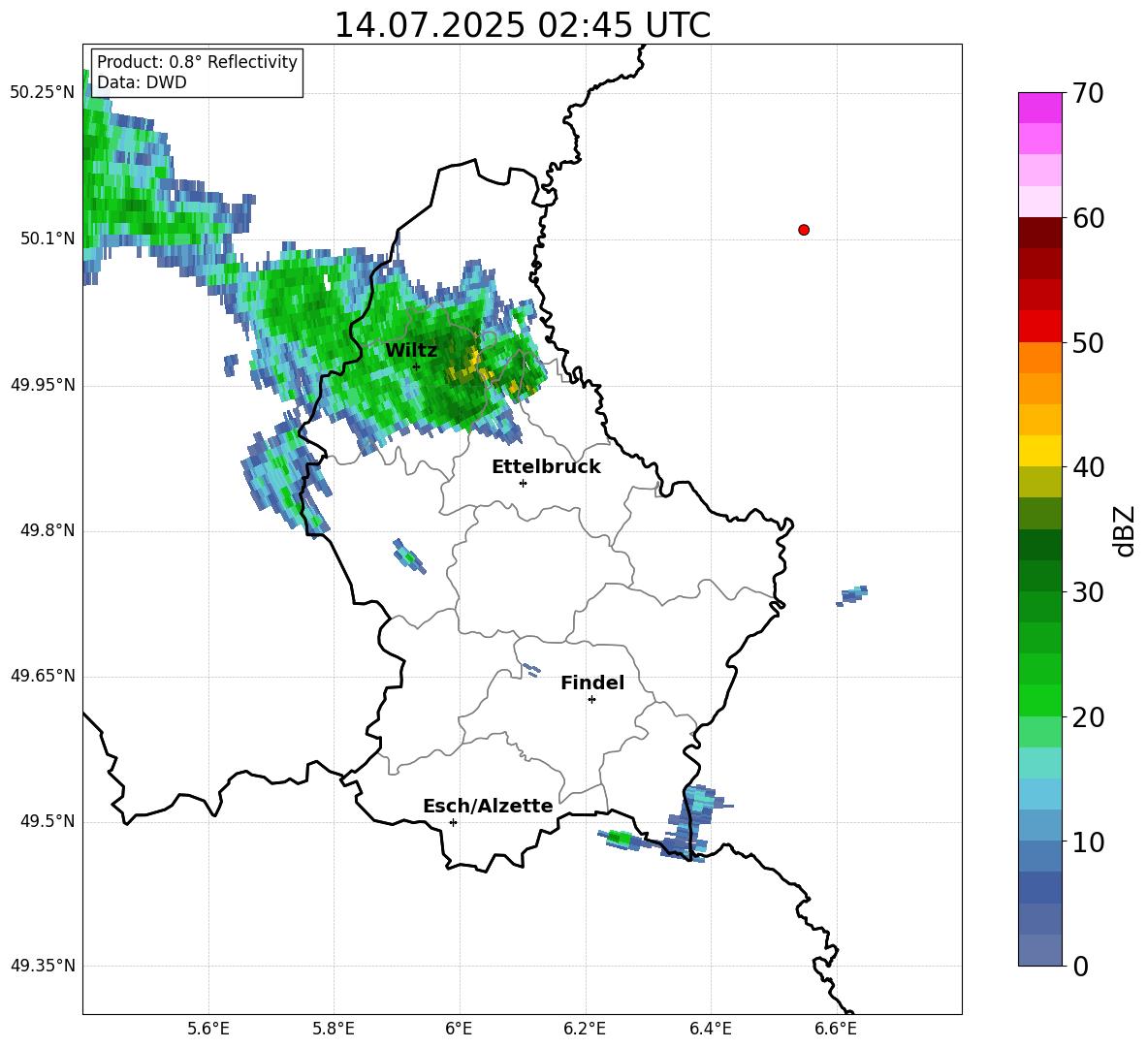Click the cross marker below Esch/Alzette
The image size is (1148, 1048).
pyautogui.click(x=453, y=822)
